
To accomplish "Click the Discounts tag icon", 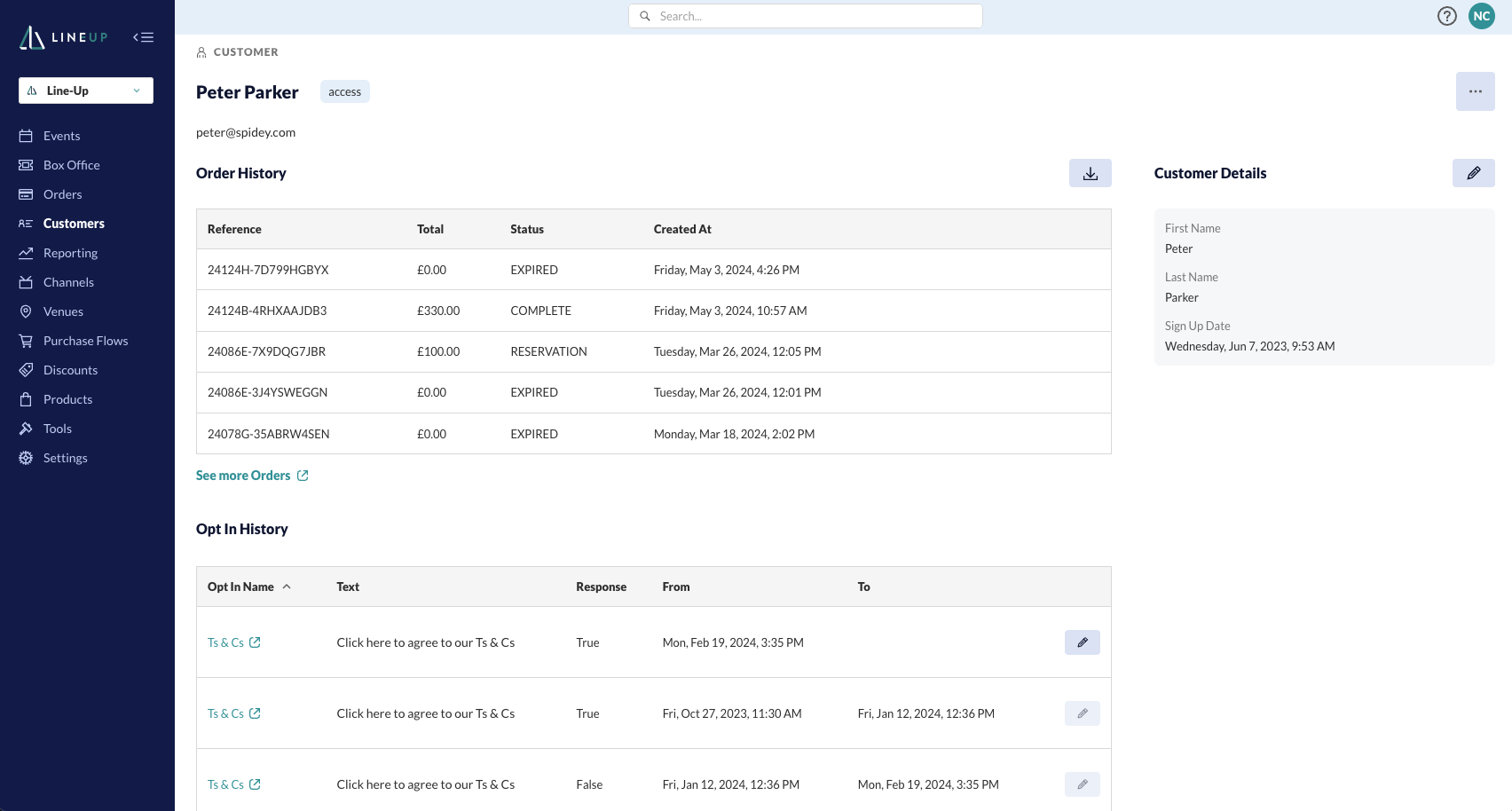I will coord(26,370).
